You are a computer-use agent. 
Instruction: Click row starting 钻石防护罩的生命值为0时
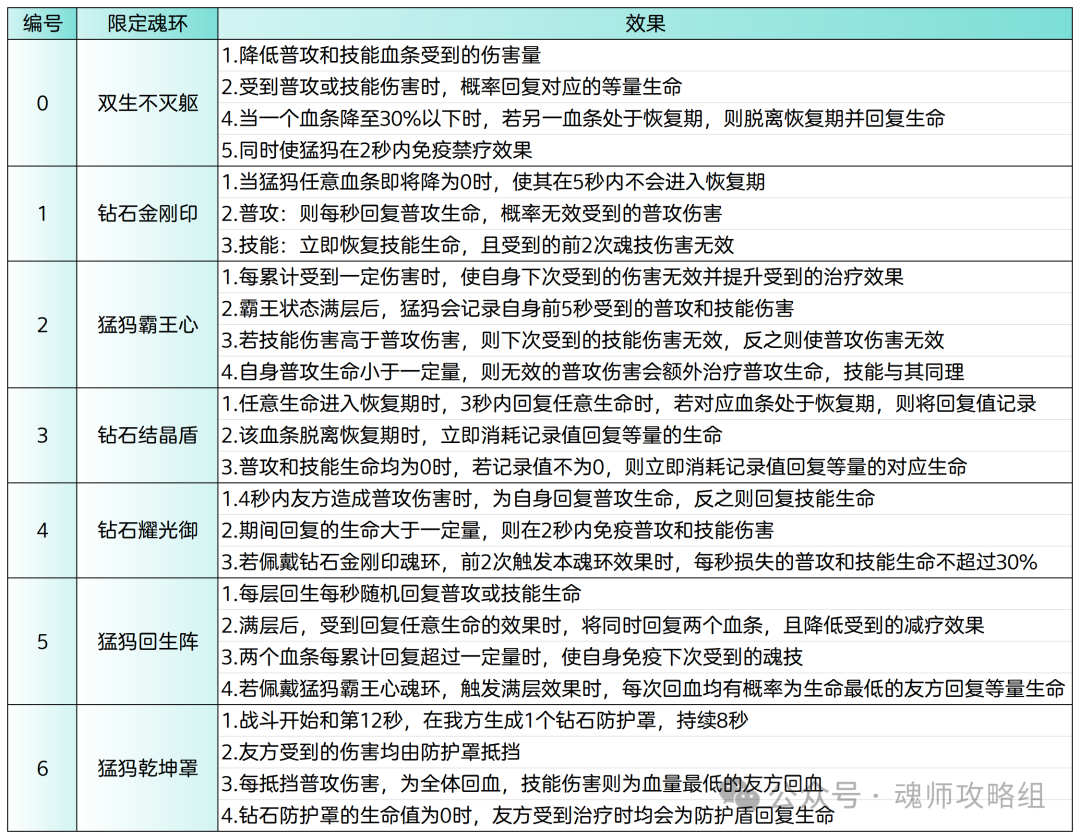click(x=645, y=816)
